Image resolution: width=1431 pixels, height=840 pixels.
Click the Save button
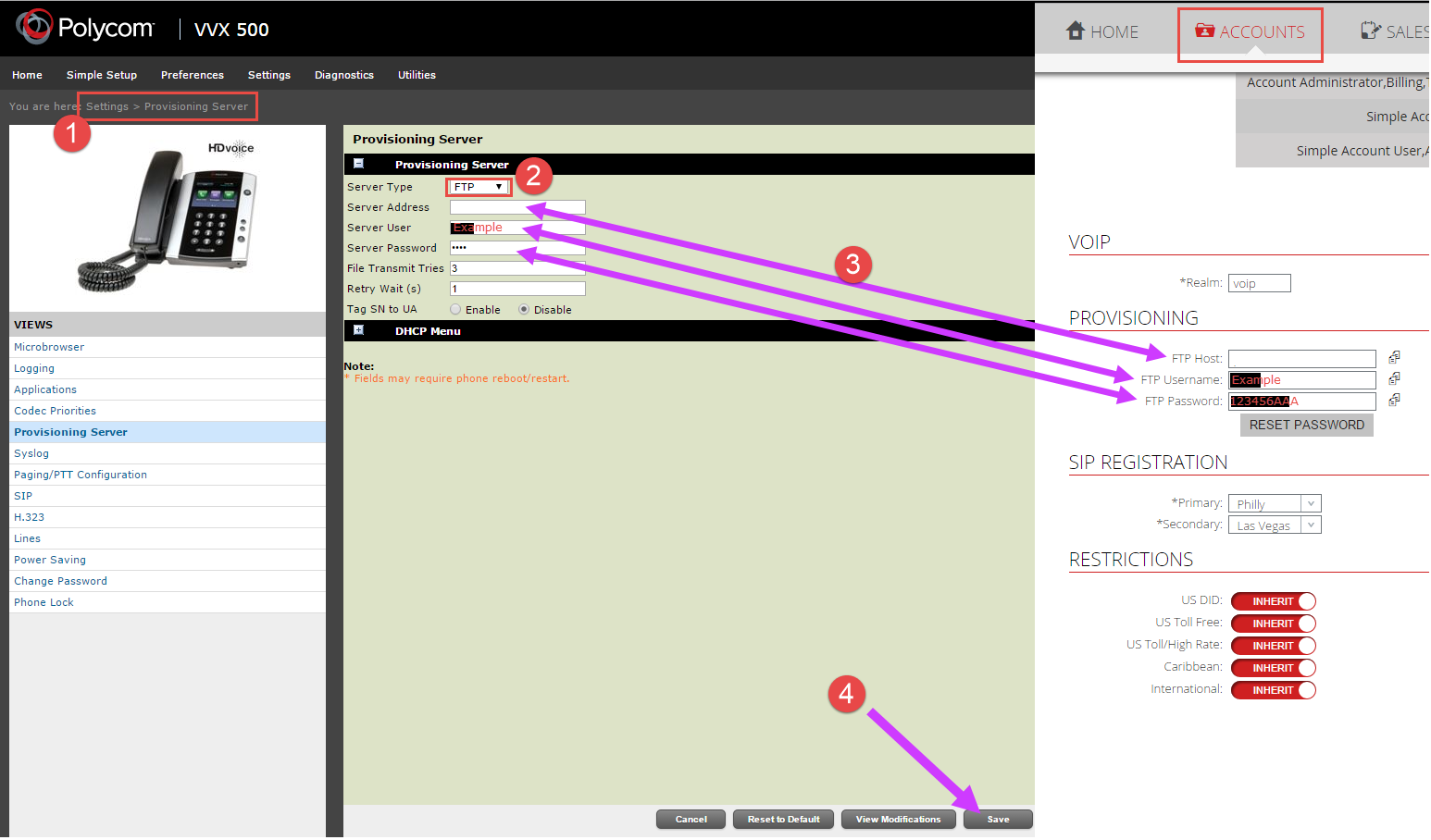pos(998,820)
